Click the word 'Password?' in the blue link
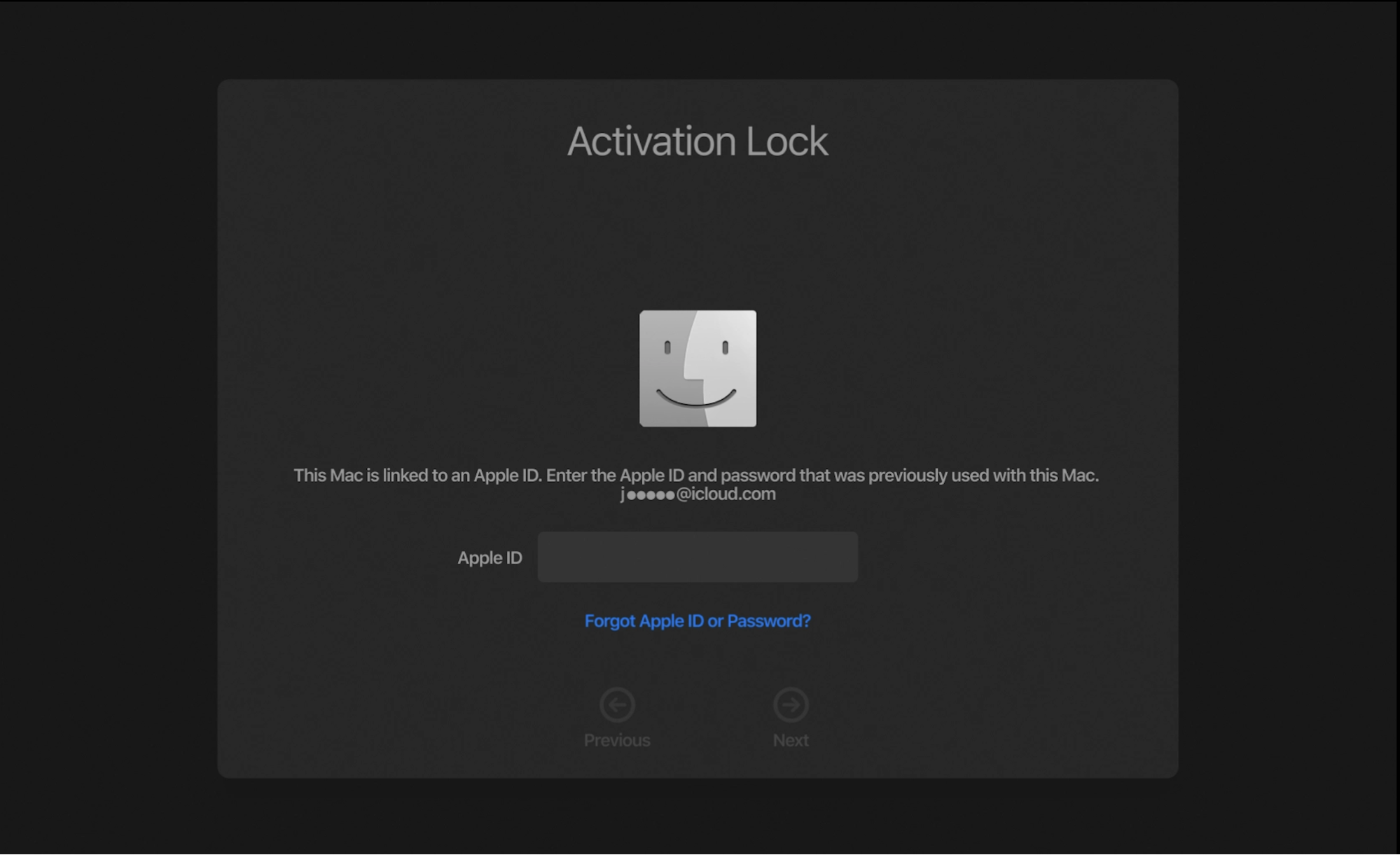Viewport: 1400px width, 855px height. (x=769, y=621)
